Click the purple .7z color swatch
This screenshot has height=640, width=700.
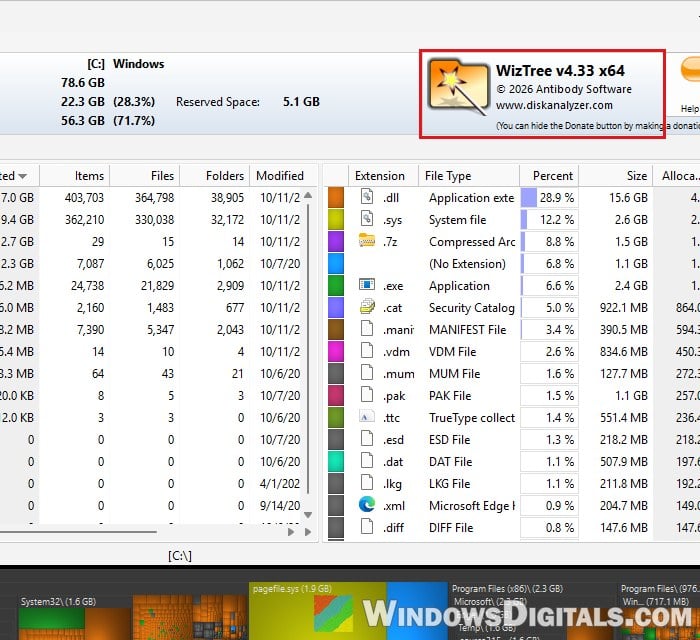[x=336, y=241]
